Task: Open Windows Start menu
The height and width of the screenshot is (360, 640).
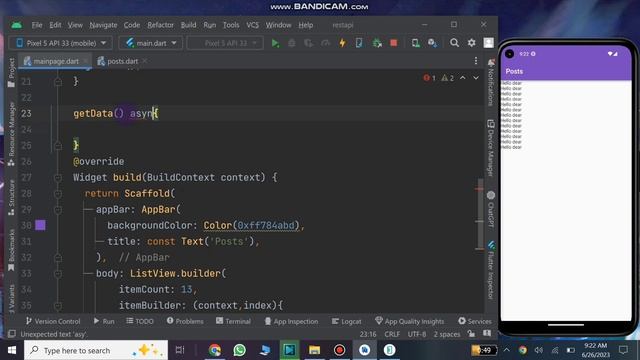Action: (12, 350)
